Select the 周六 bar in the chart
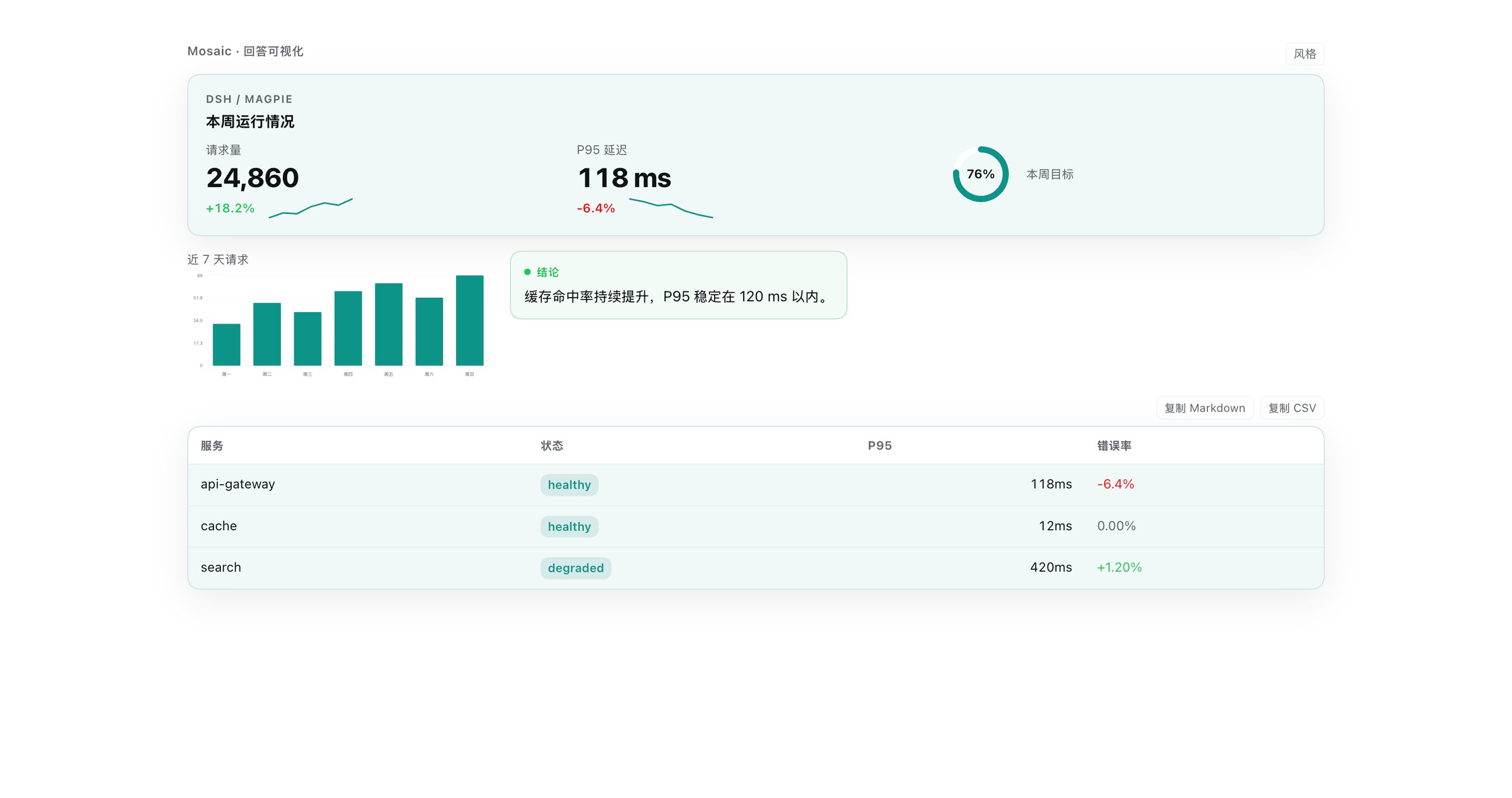The height and width of the screenshot is (798, 1512). pos(429,331)
